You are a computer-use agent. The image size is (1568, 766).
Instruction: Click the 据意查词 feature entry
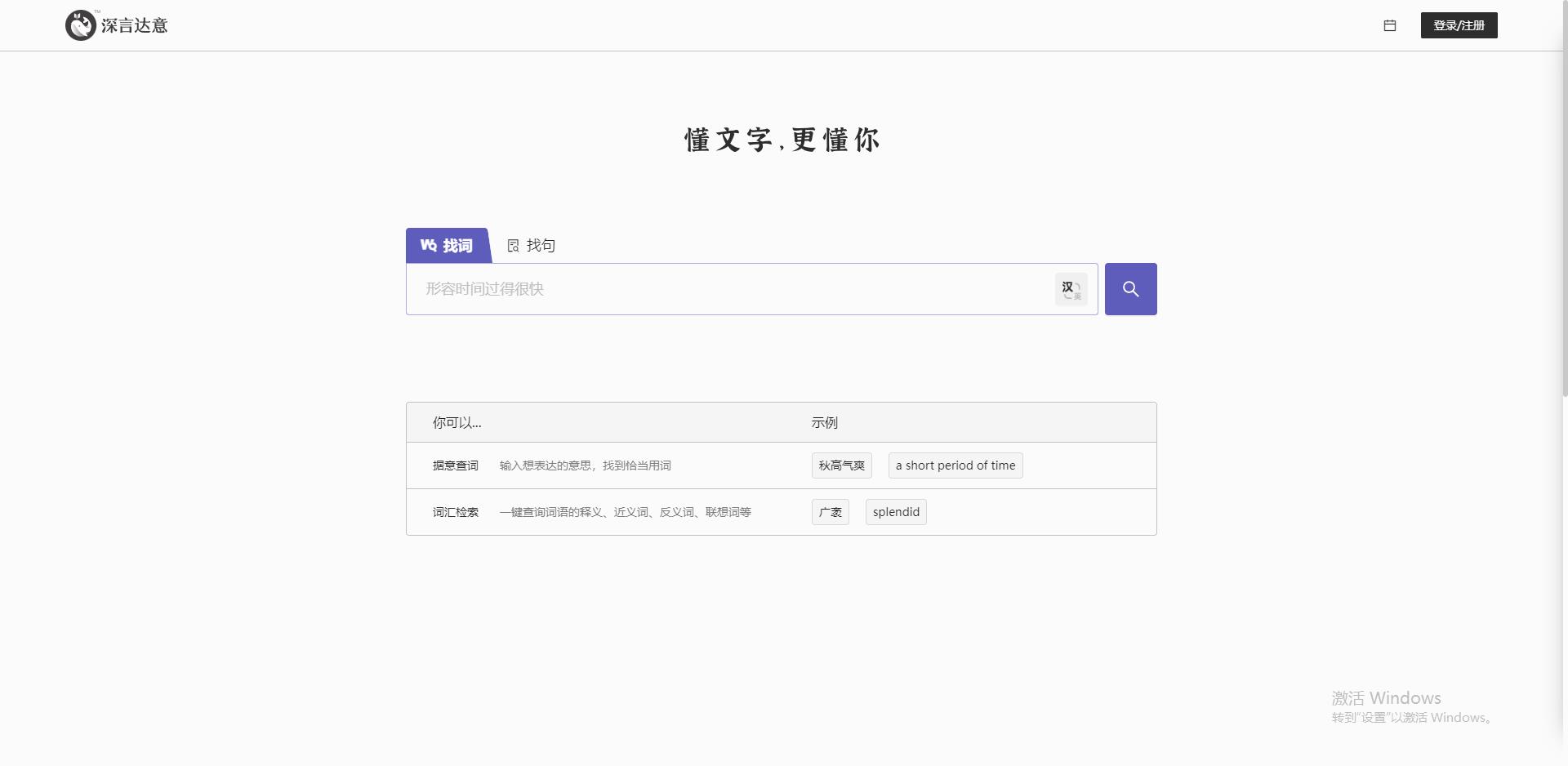455,465
